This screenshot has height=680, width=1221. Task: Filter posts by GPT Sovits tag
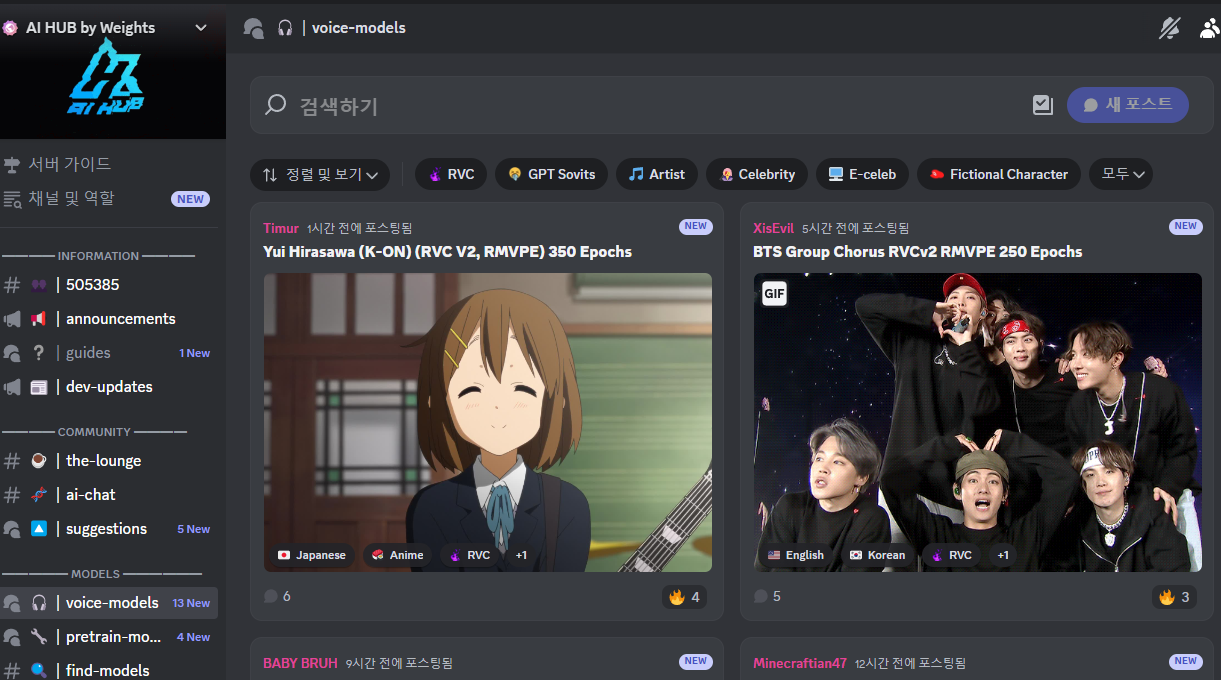pos(551,174)
